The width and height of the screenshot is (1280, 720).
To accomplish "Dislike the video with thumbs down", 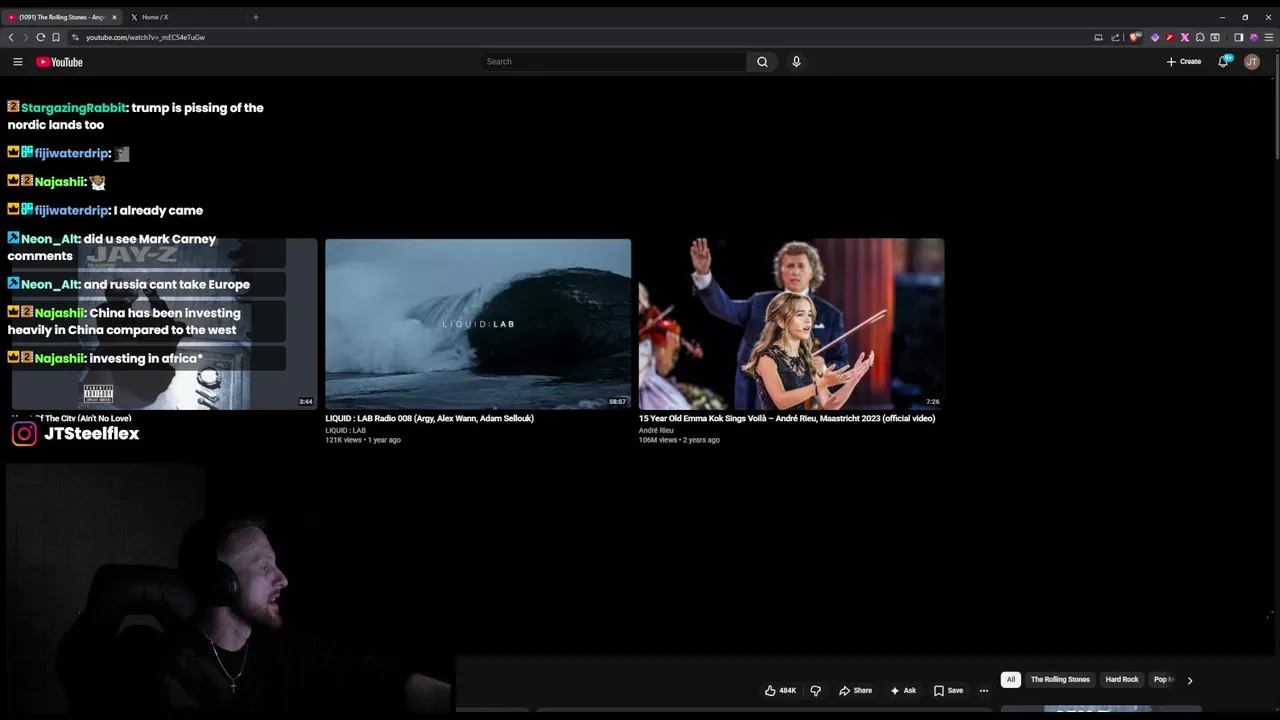I will (x=815, y=690).
